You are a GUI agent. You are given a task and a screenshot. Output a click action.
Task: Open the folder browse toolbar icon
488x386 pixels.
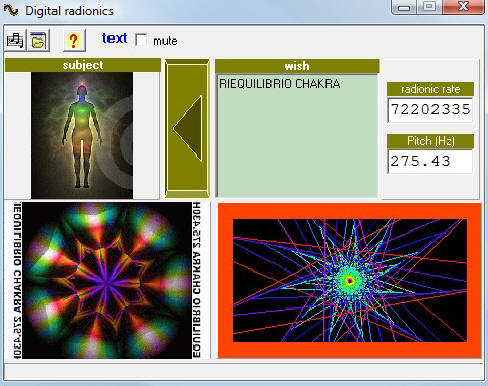coord(38,40)
